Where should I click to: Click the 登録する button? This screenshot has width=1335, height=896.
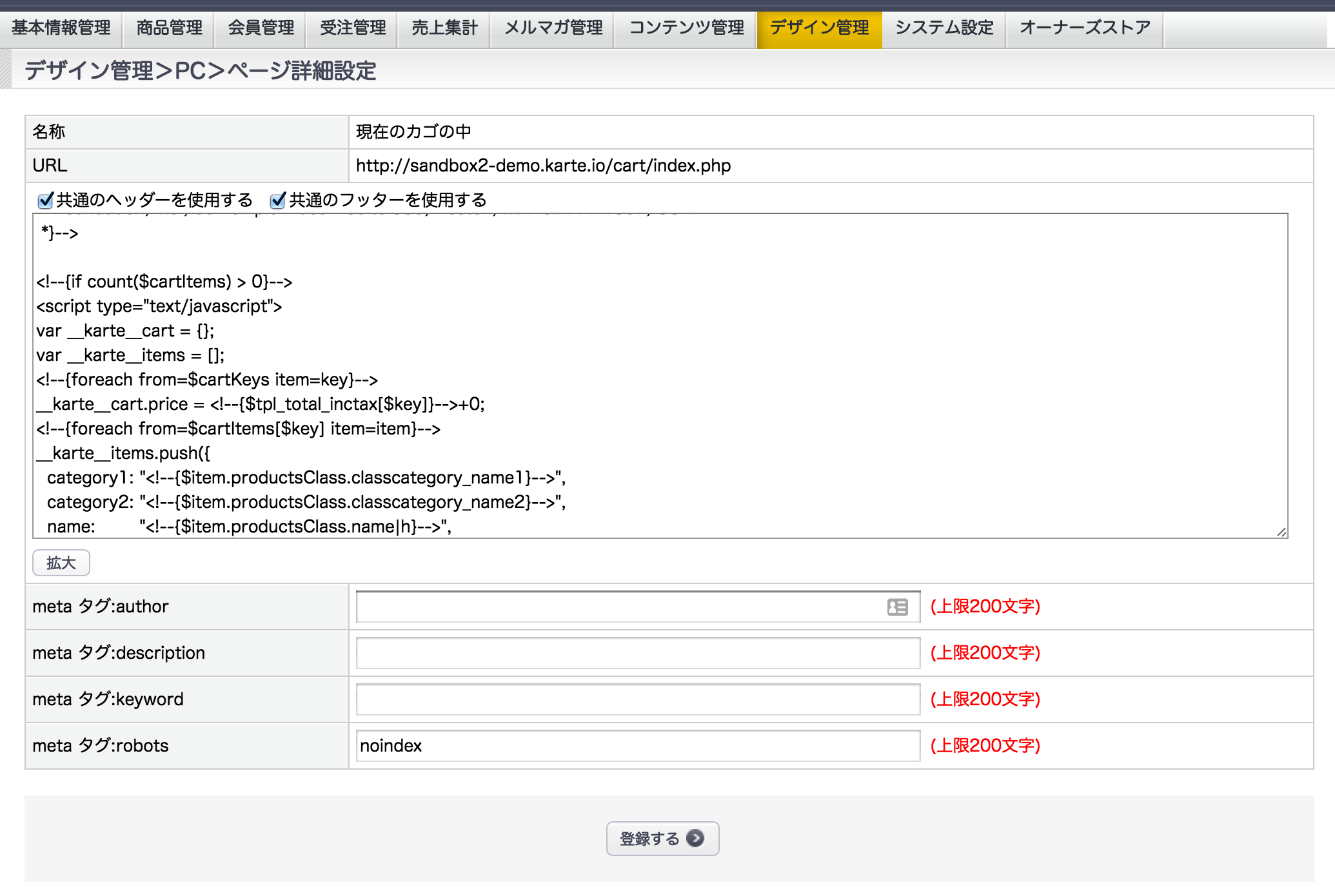pyautogui.click(x=662, y=839)
